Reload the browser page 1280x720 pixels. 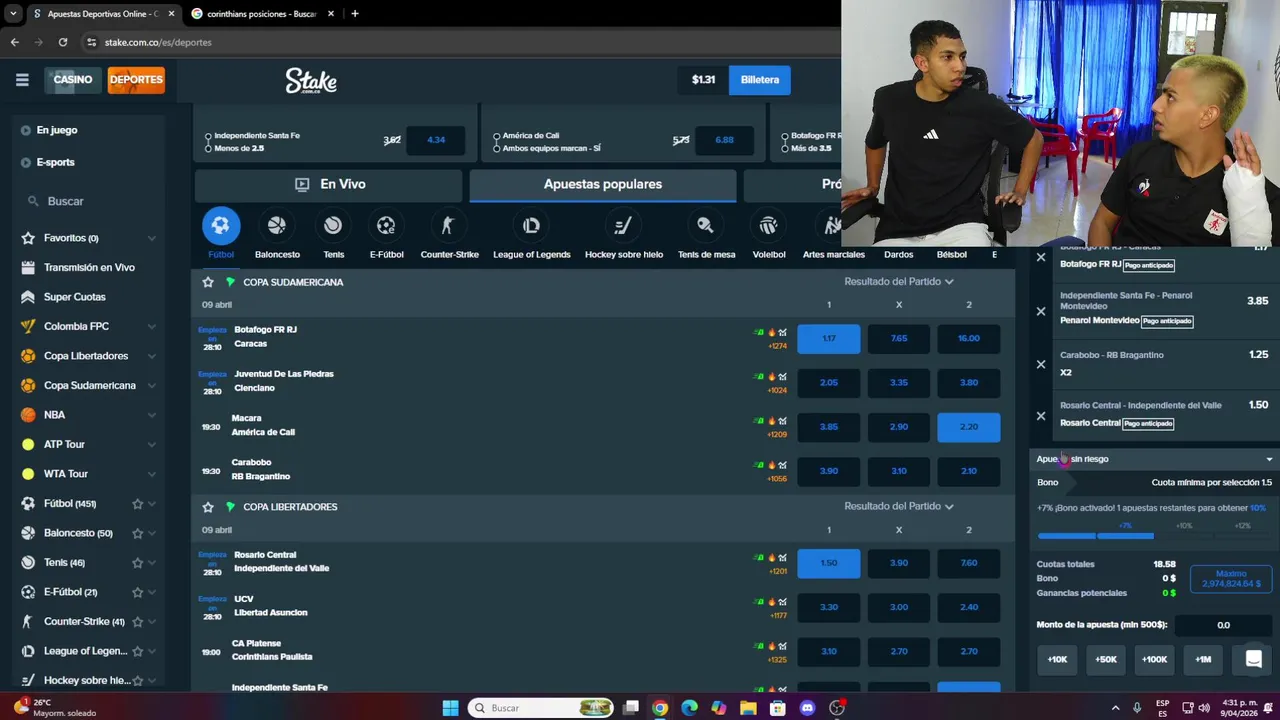coord(62,42)
